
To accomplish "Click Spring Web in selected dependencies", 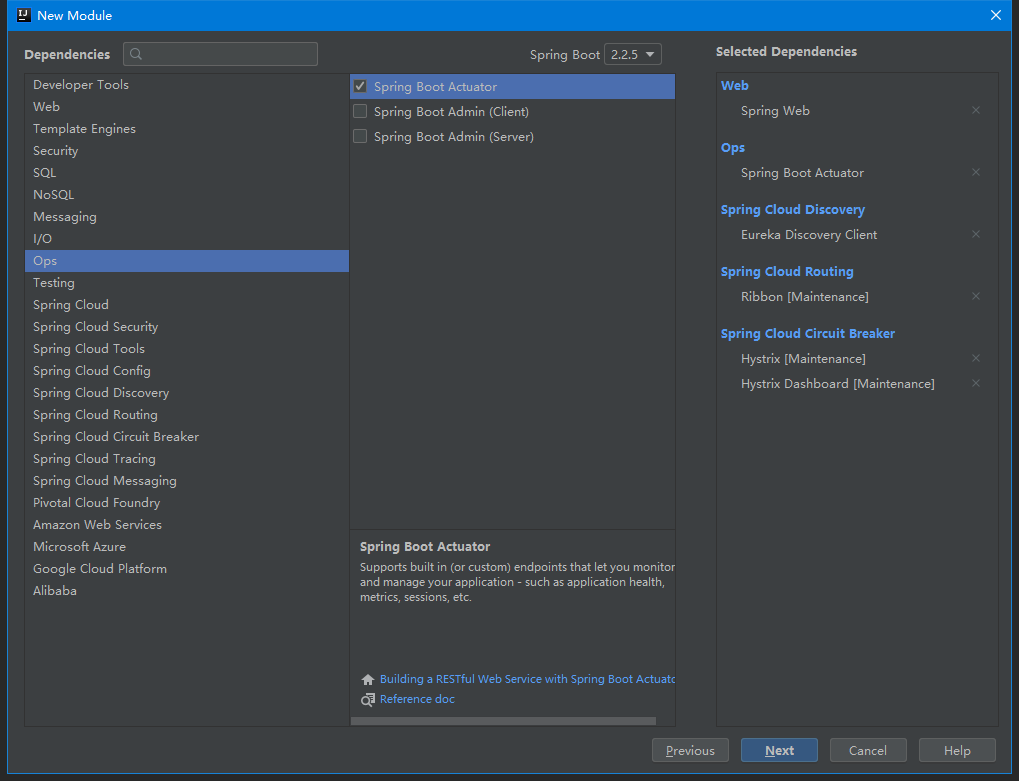I will coord(775,111).
